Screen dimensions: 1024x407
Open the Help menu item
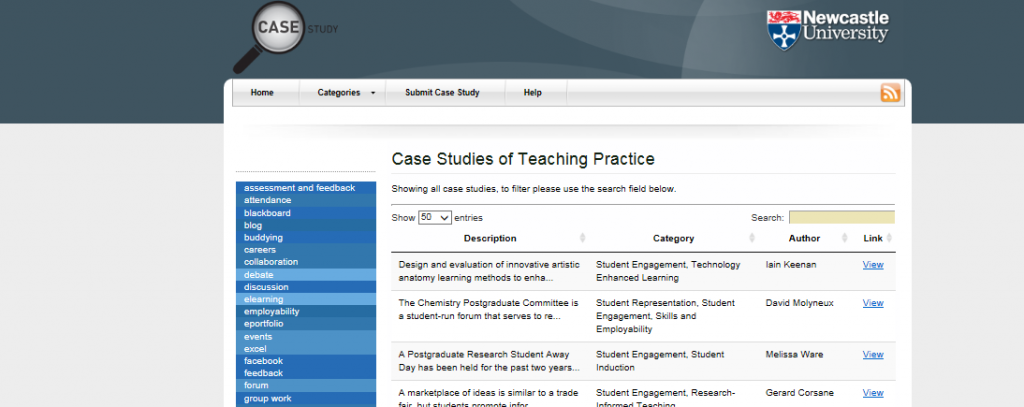pos(532,93)
